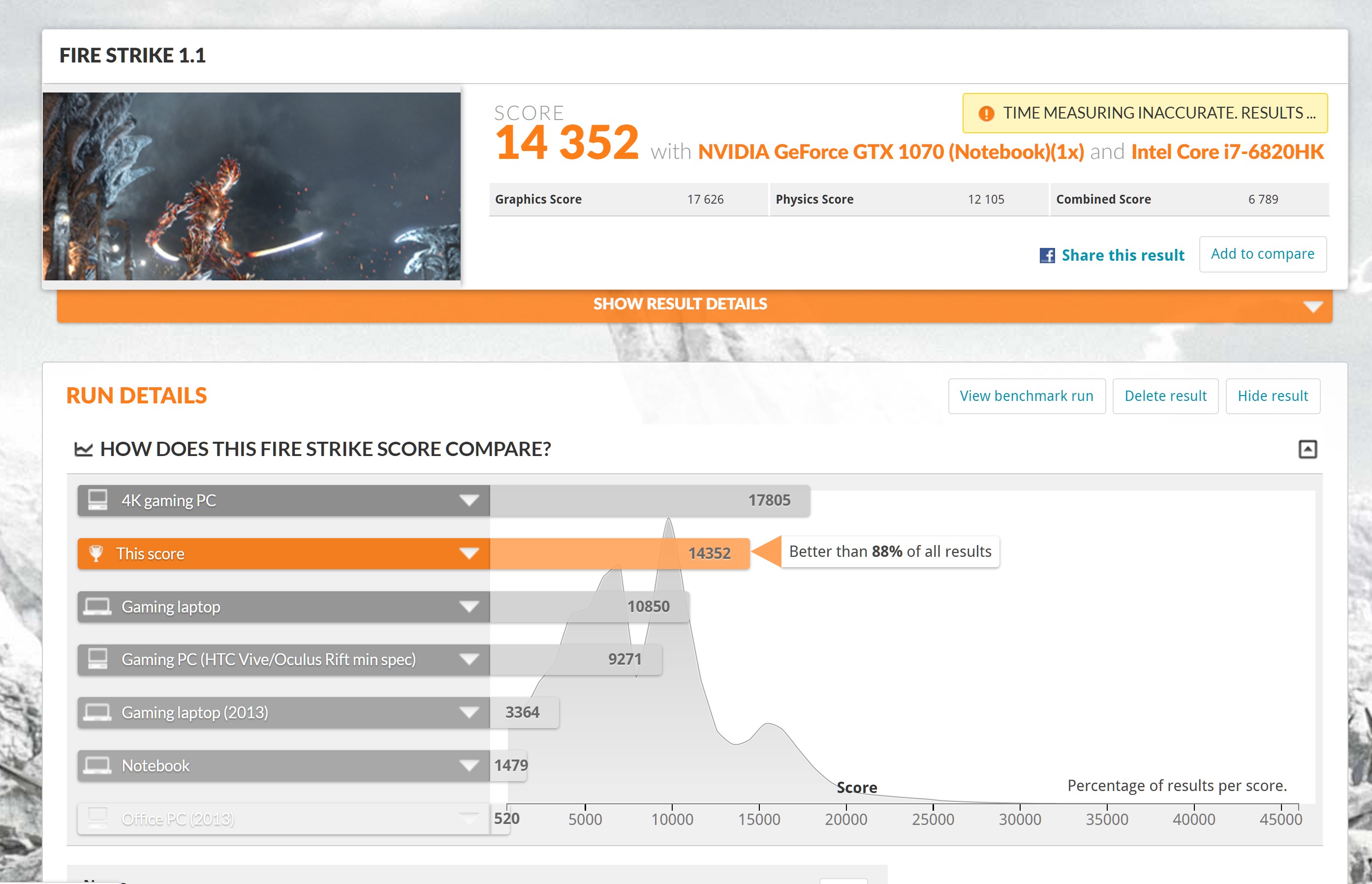Click Share this result link
Image resolution: width=1372 pixels, height=884 pixels.
[x=1123, y=255]
